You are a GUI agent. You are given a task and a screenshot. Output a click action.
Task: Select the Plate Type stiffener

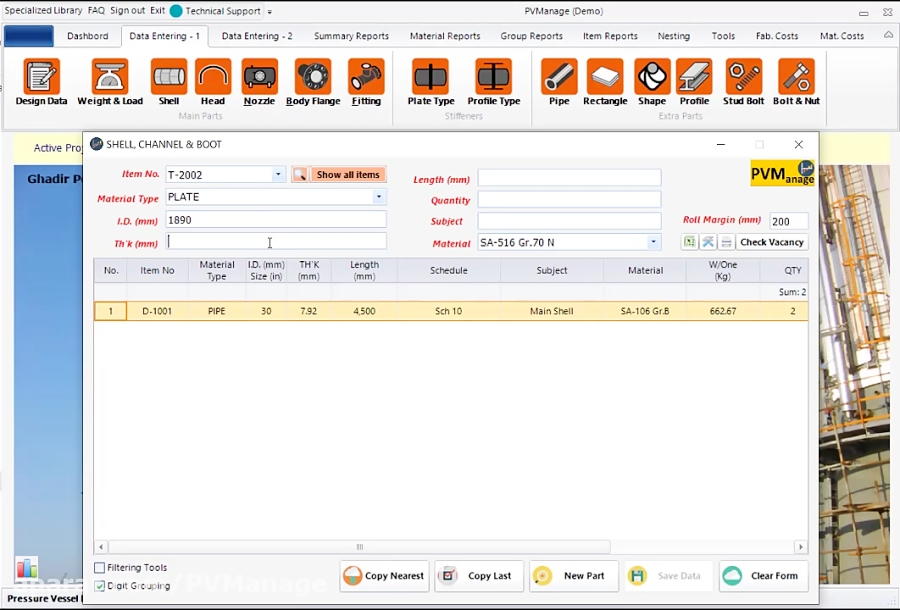431,82
